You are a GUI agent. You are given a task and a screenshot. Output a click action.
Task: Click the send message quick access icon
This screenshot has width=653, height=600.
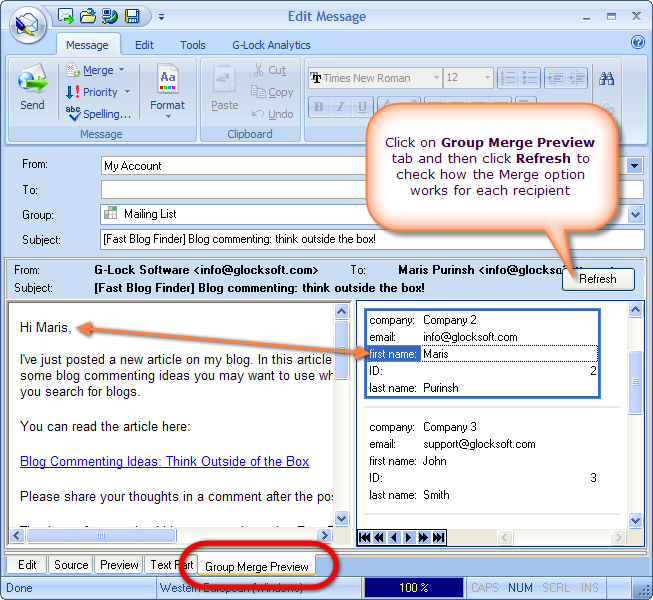click(x=66, y=16)
